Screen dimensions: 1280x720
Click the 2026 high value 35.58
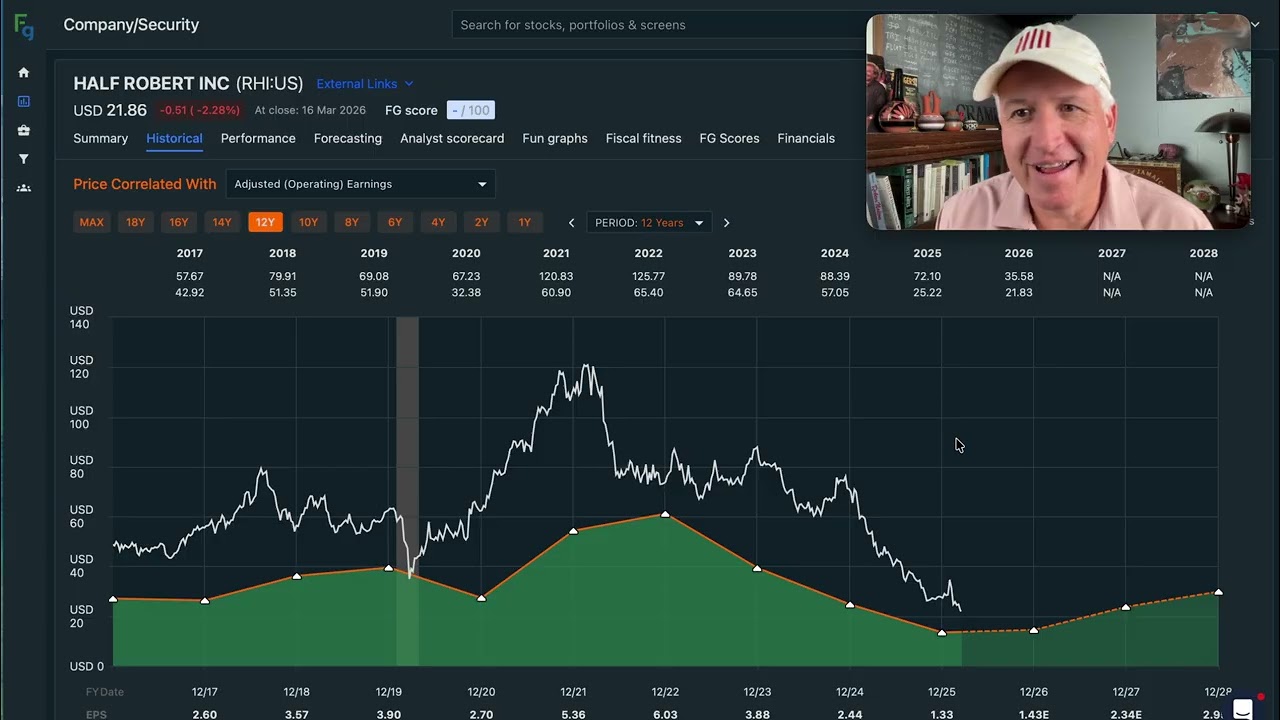tap(1019, 276)
